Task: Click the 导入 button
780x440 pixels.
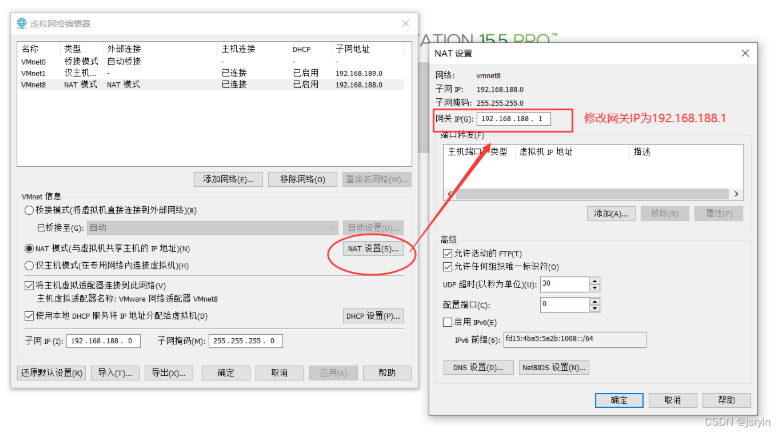Action: click(115, 373)
